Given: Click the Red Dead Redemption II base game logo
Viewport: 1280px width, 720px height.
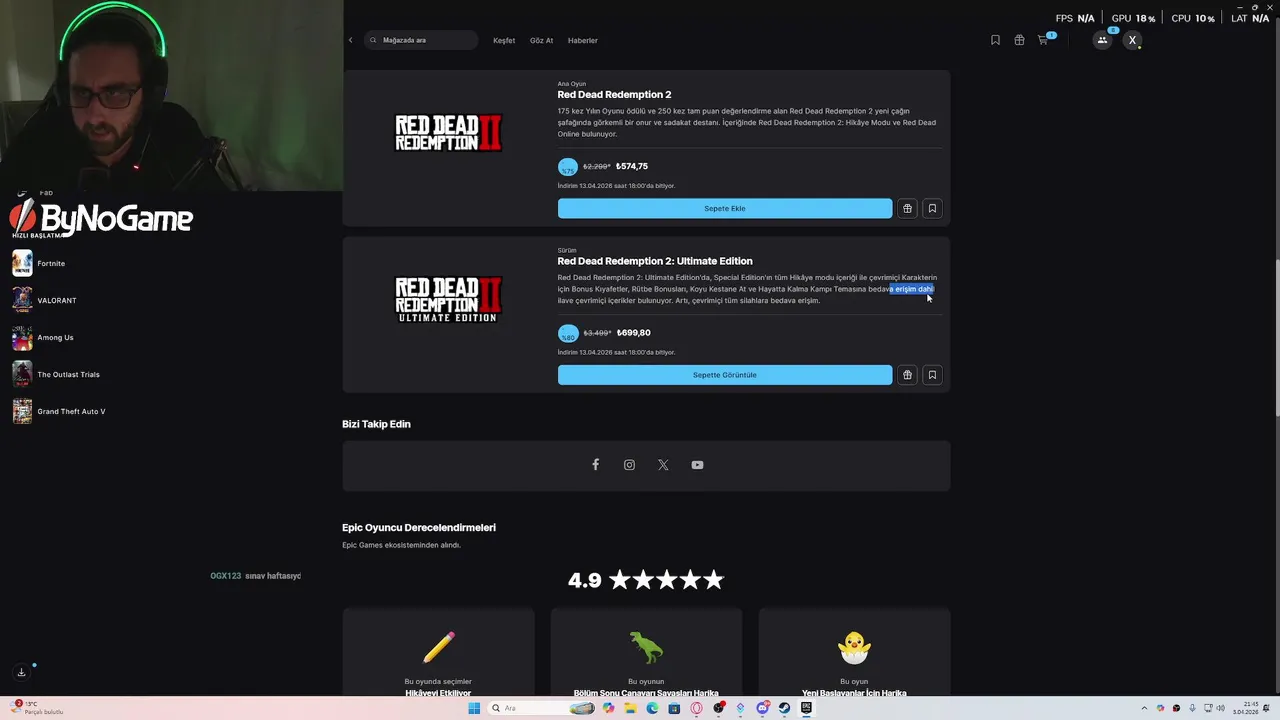Looking at the screenshot, I should click(448, 133).
